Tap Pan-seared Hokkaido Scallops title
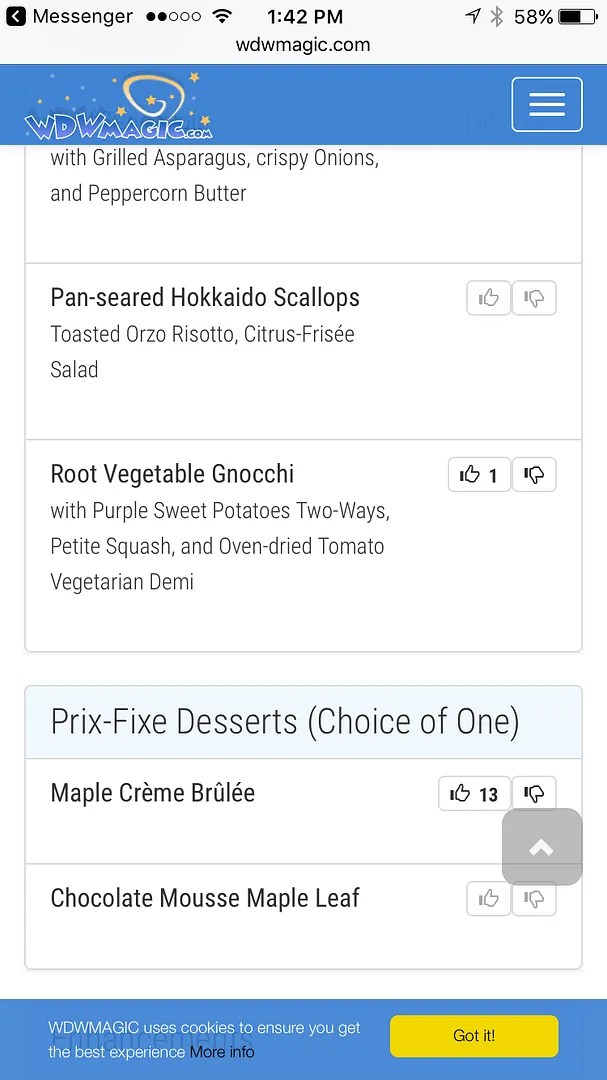 (x=205, y=297)
